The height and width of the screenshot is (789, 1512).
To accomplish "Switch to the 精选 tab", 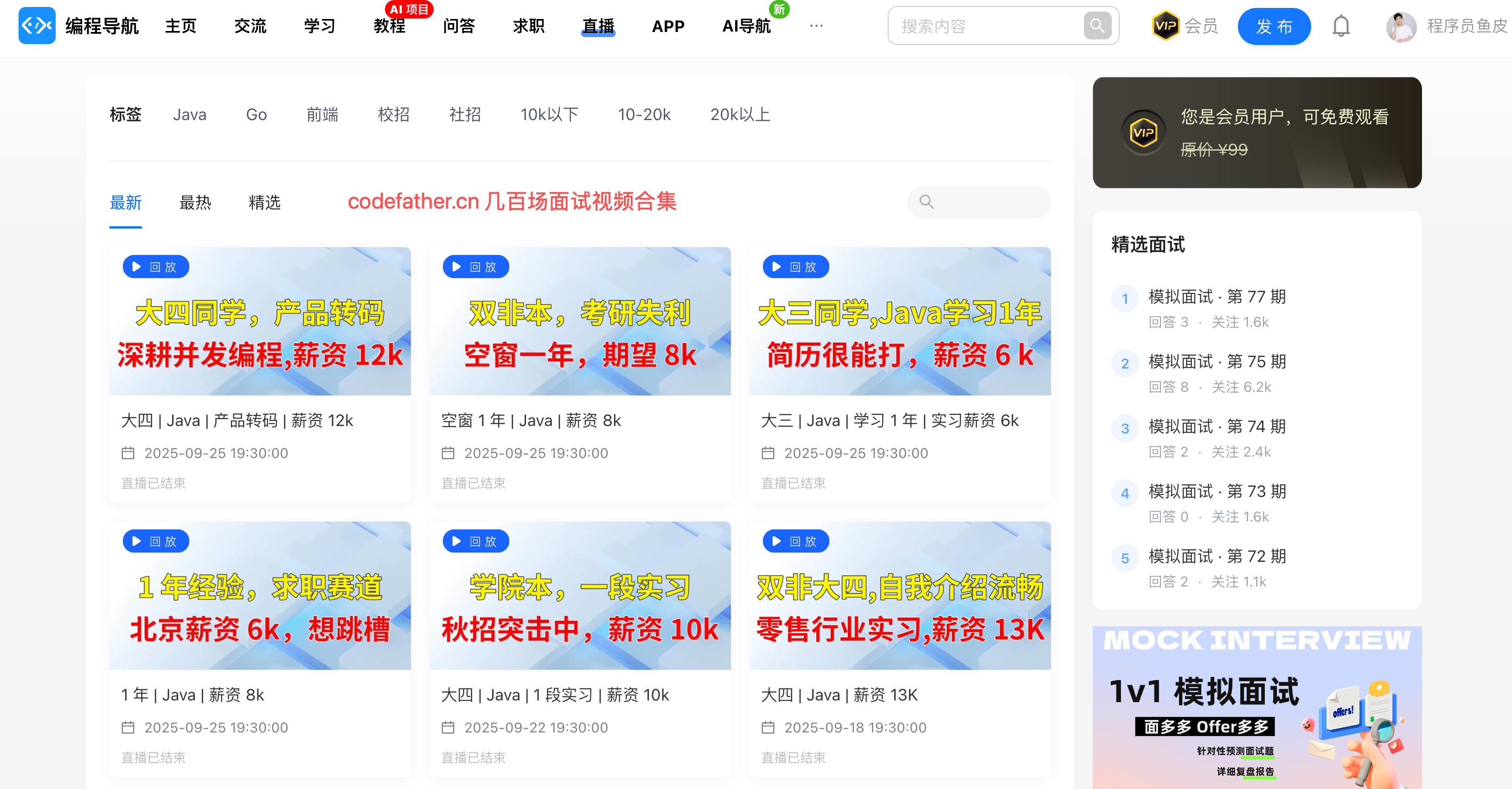I will 264,203.
